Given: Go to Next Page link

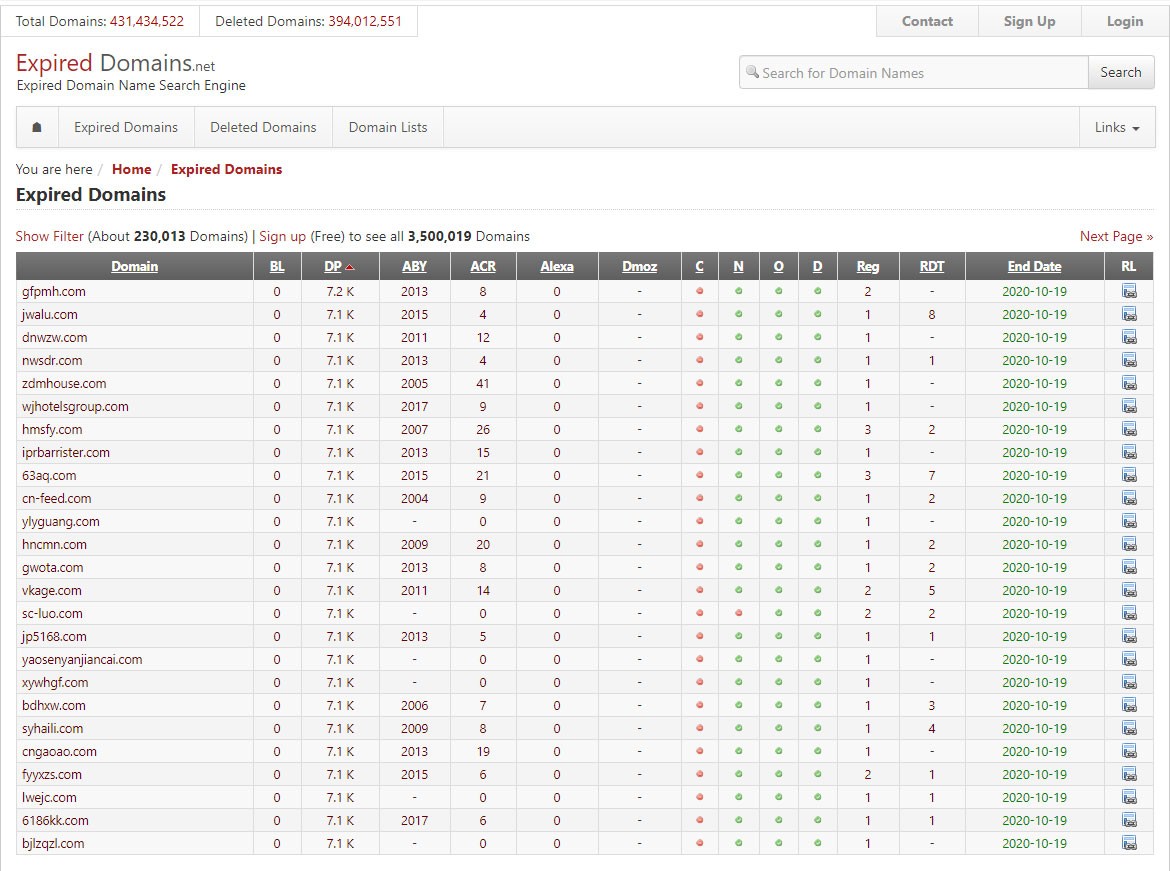Looking at the screenshot, I should [1115, 237].
